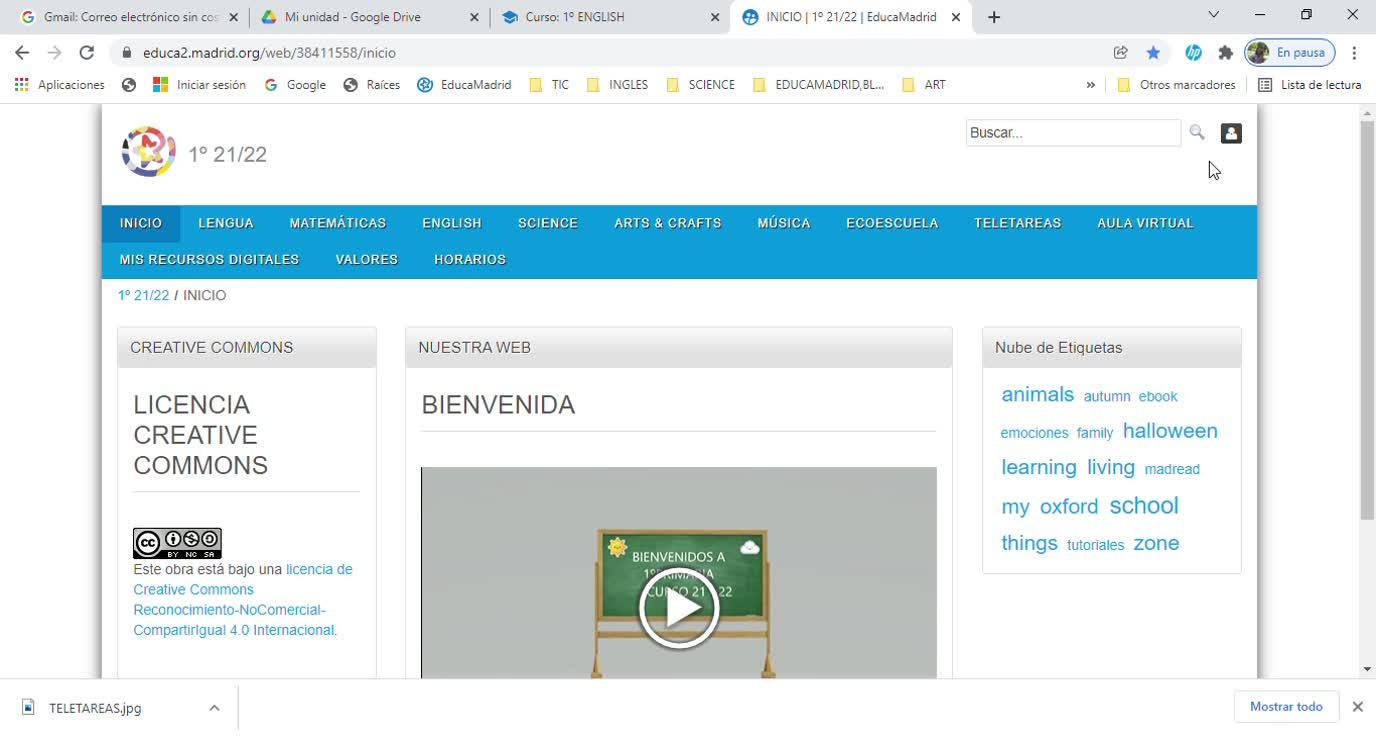Open the VALORES menu item
Viewport: 1376px width, 736px height.
point(367,260)
